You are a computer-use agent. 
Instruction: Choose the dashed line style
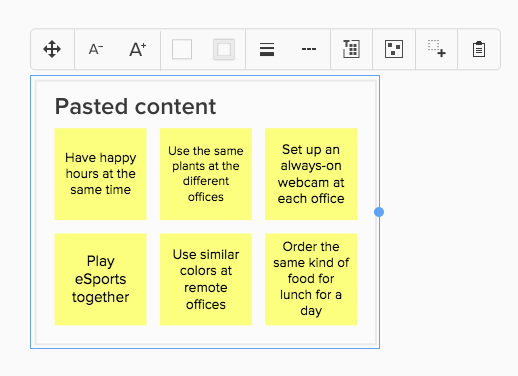coord(309,49)
